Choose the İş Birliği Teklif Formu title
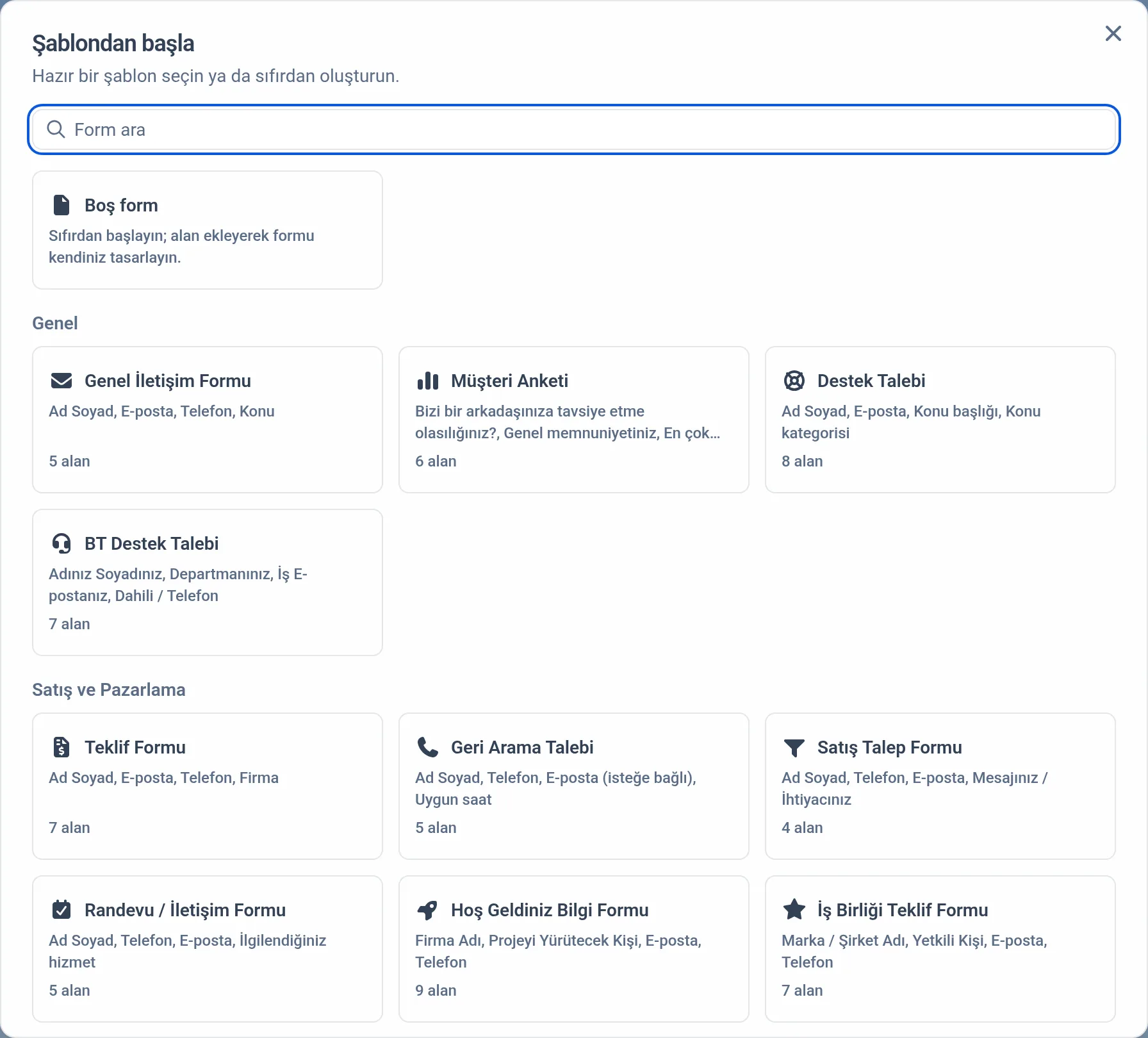This screenshot has width=1148, height=1038. tap(903, 910)
